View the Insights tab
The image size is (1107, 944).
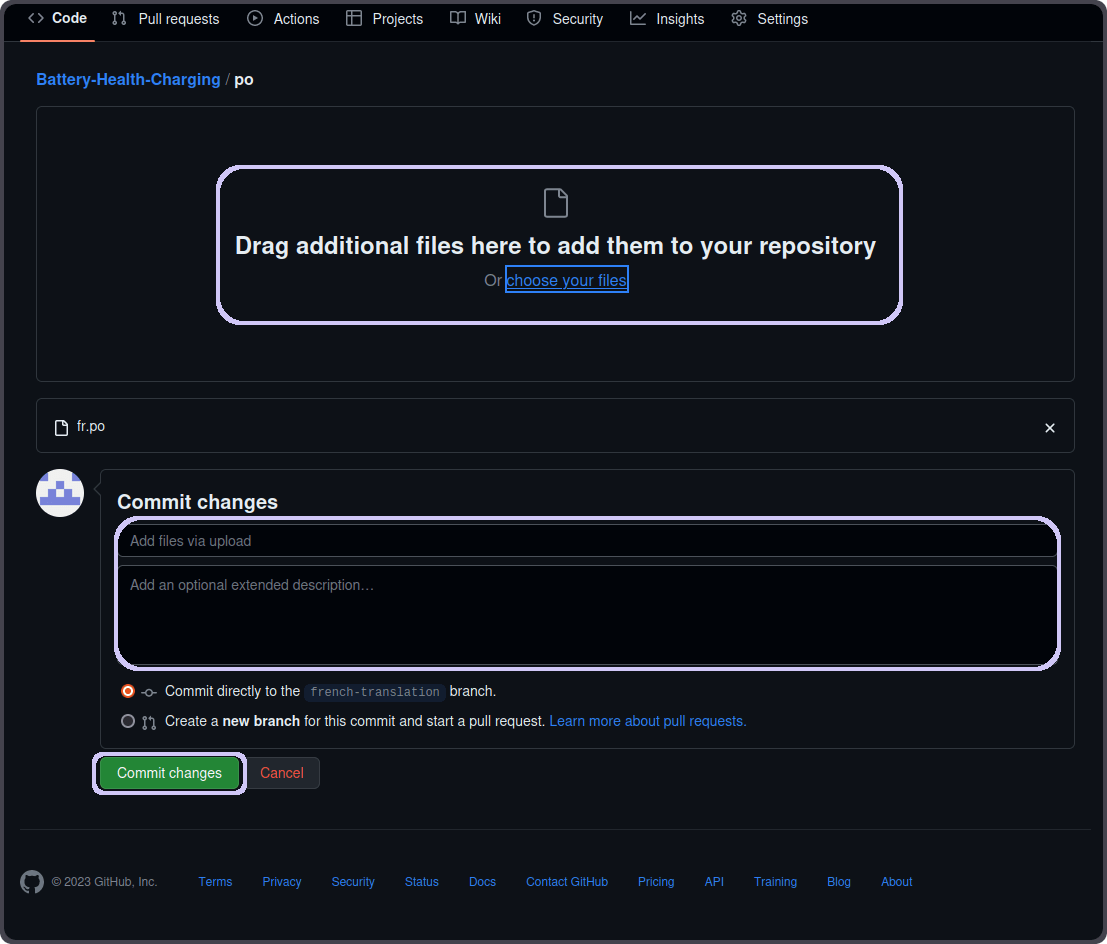click(x=667, y=19)
